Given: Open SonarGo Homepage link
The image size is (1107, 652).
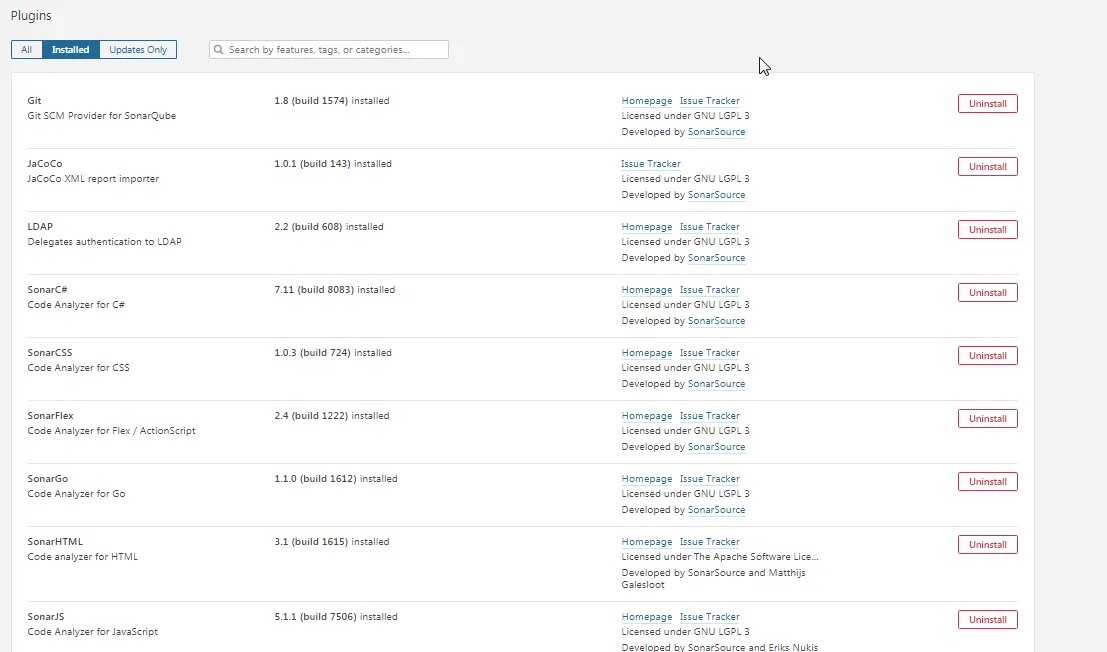Looking at the screenshot, I should coord(647,479).
